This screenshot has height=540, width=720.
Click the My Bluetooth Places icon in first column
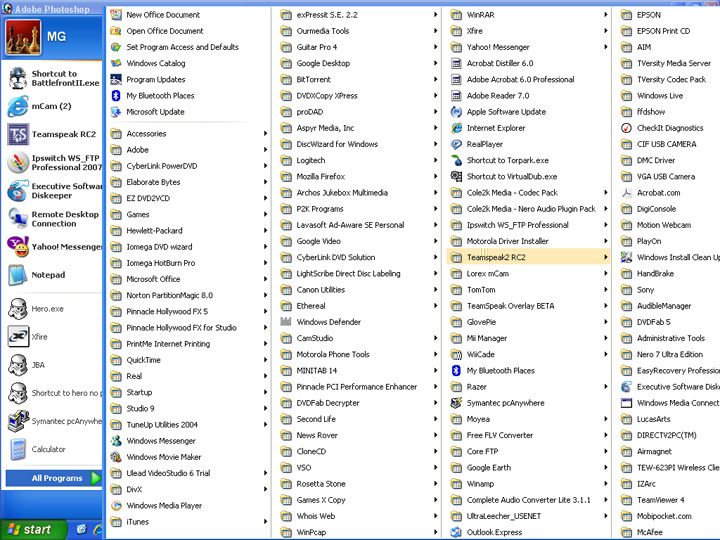coord(116,96)
